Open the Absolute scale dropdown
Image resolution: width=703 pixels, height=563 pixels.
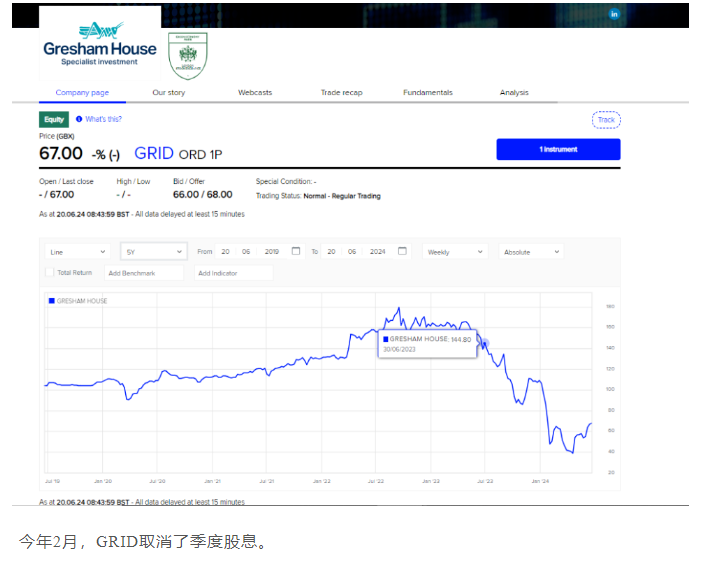(x=531, y=252)
